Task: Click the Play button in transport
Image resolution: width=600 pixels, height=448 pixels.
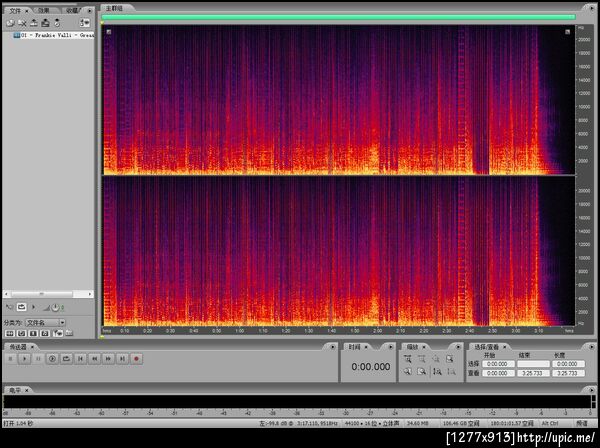Action: pos(24,359)
